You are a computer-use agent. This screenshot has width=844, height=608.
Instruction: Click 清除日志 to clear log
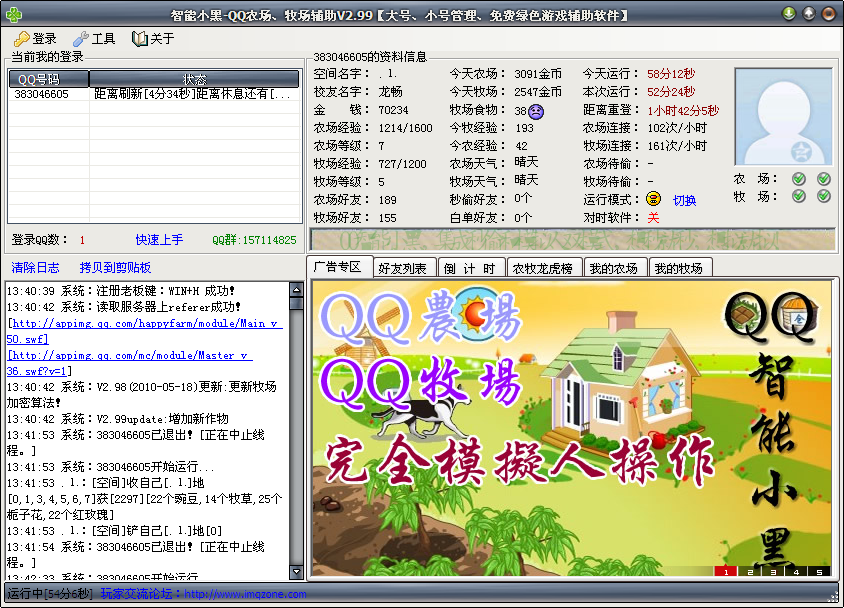click(36, 267)
